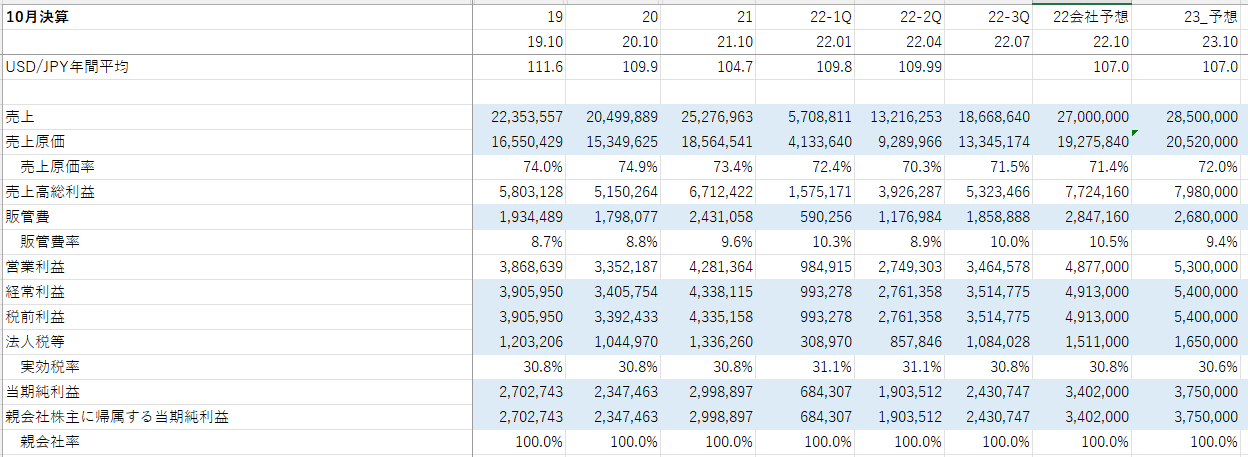Select the '営業利益' row label
The height and width of the screenshot is (457, 1248).
click(237, 267)
